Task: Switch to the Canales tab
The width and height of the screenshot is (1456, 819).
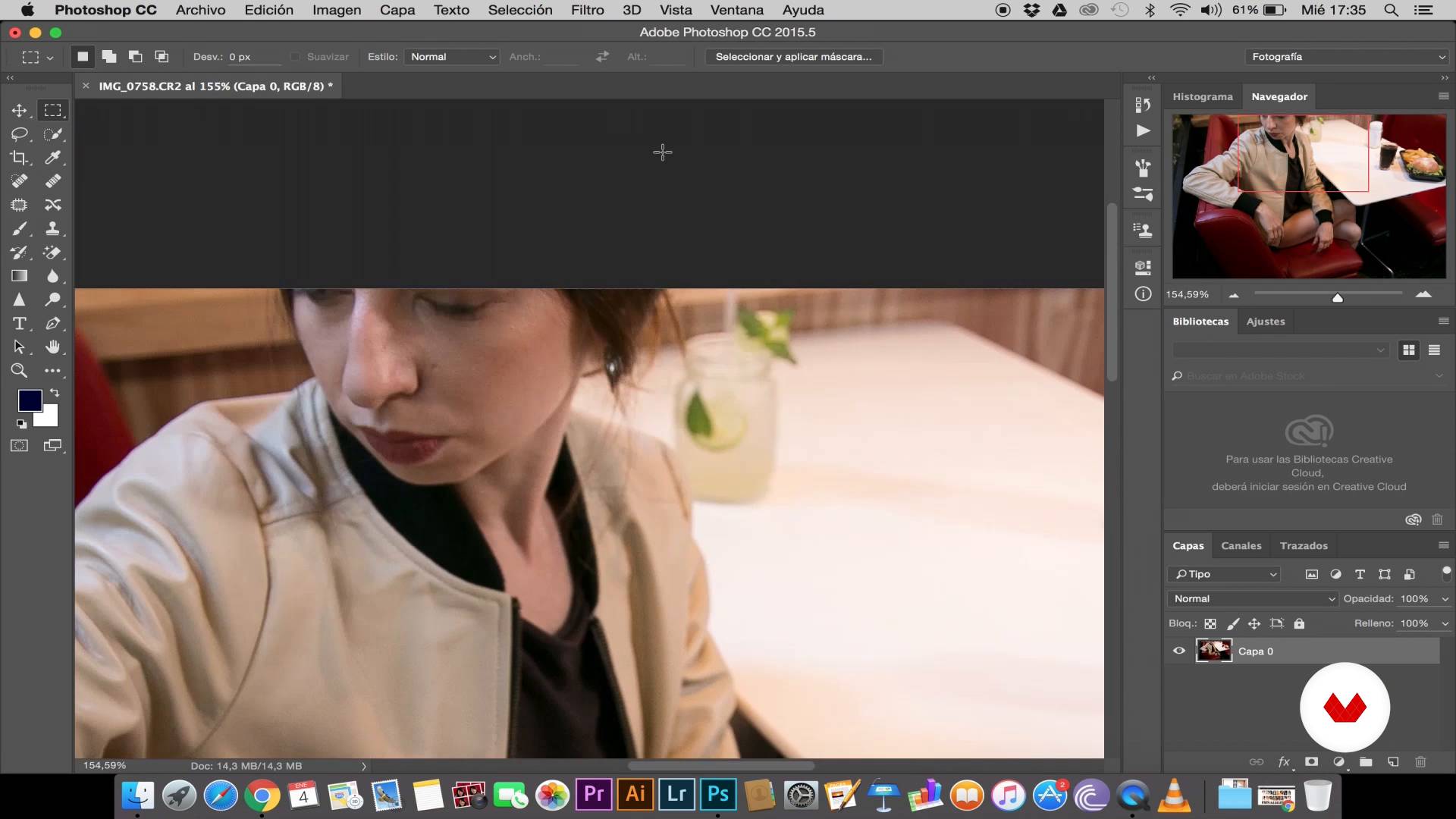Action: [1241, 545]
